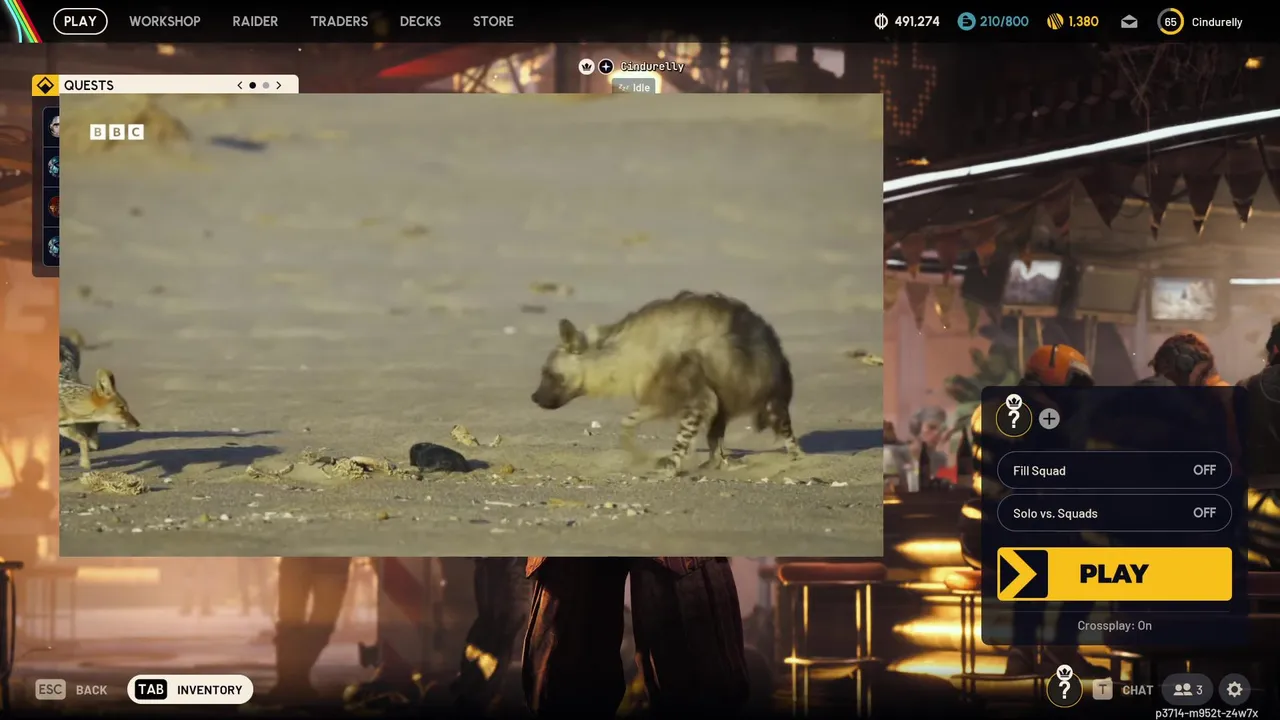Click the blue token icon beside 210/800
The height and width of the screenshot is (720, 1280).
(966, 21)
